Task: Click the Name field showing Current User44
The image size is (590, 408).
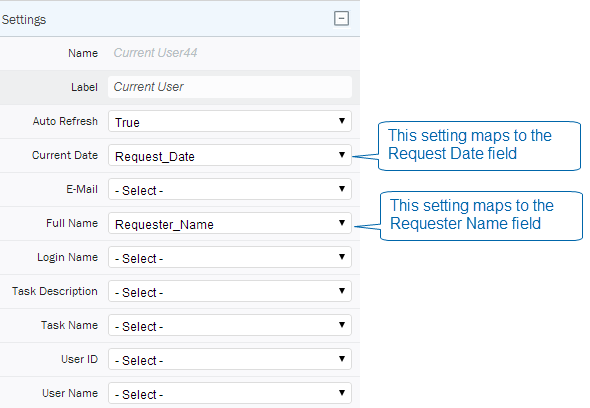Action: coord(155,53)
